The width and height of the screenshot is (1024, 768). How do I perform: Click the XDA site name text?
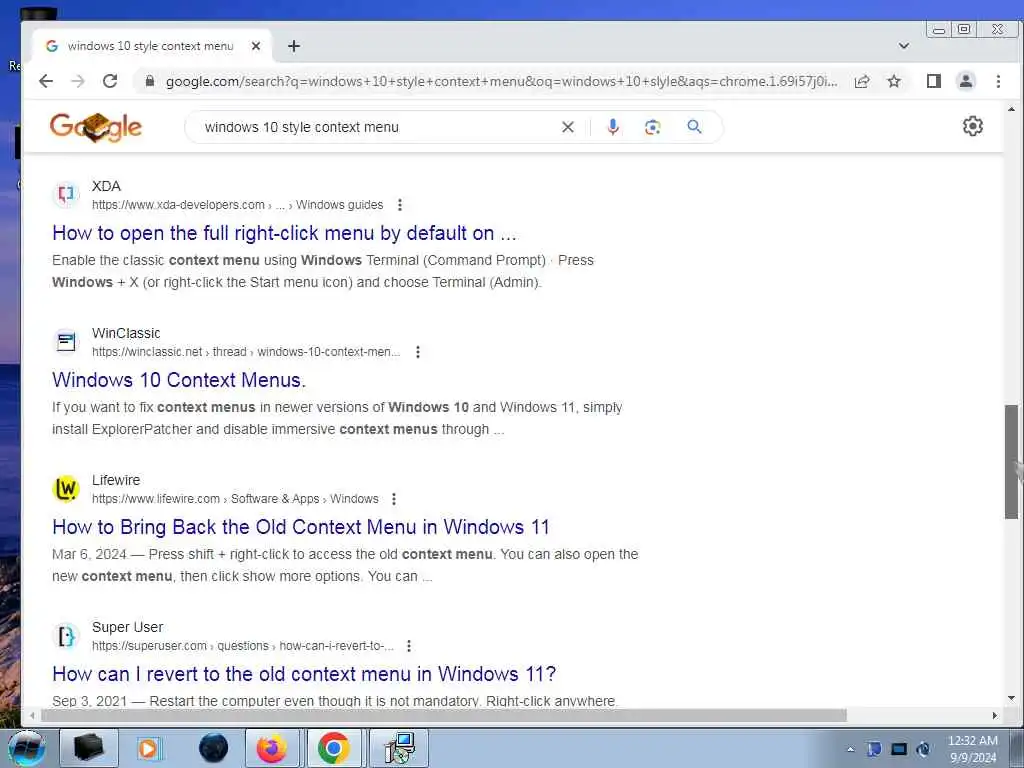click(106, 186)
